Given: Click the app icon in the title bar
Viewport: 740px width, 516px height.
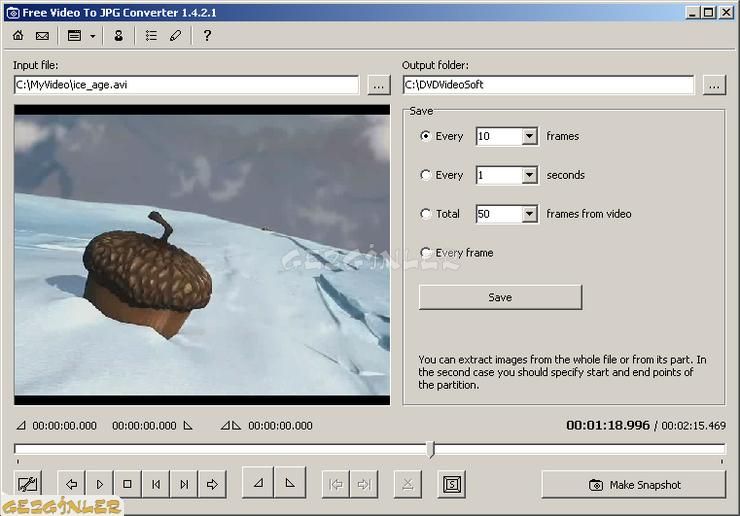Looking at the screenshot, I should [x=13, y=13].
